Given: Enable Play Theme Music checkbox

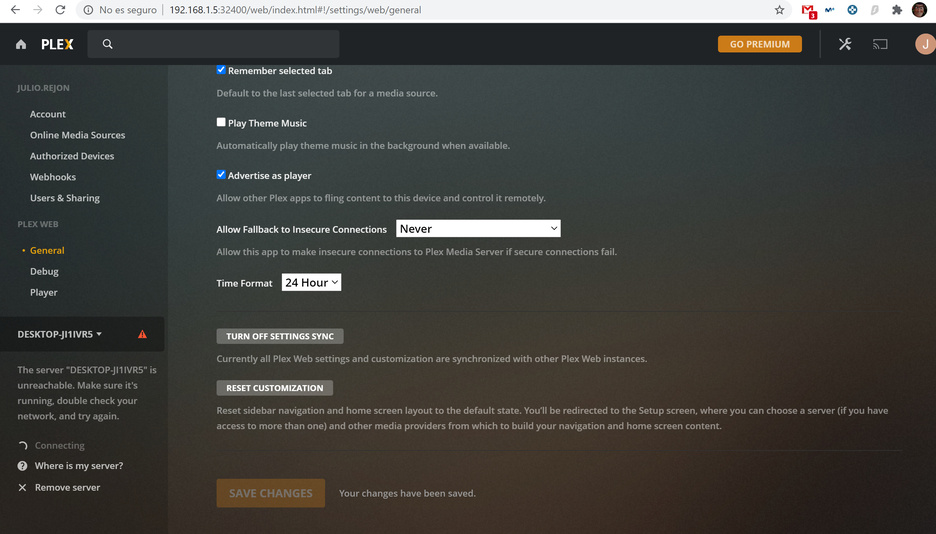Looking at the screenshot, I should pos(221,122).
